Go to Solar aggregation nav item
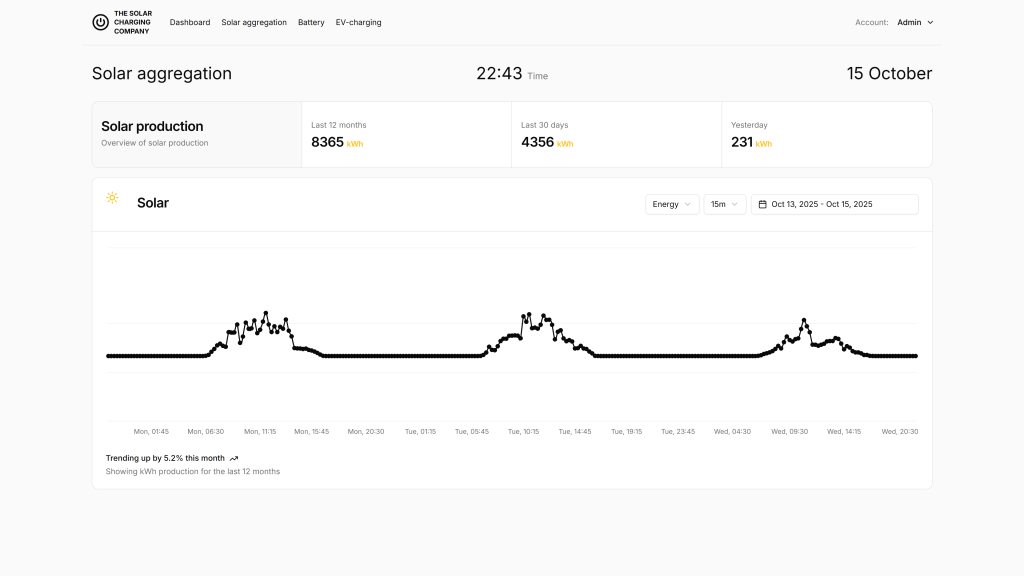1024x576 pixels. click(254, 22)
